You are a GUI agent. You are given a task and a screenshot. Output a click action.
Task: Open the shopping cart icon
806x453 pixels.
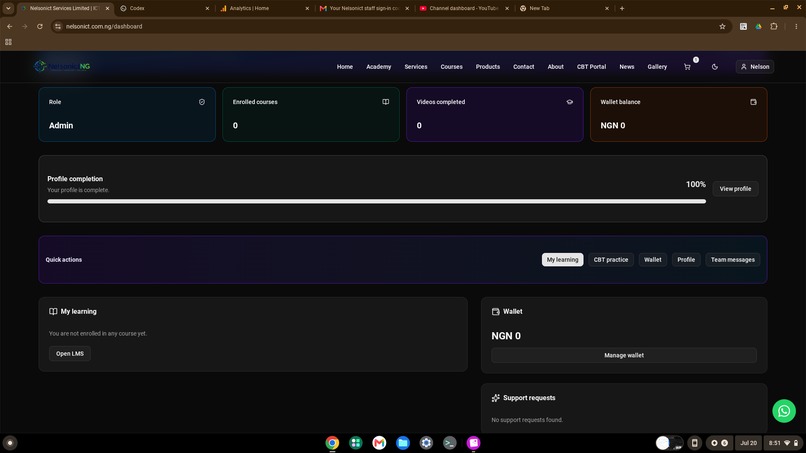point(687,67)
